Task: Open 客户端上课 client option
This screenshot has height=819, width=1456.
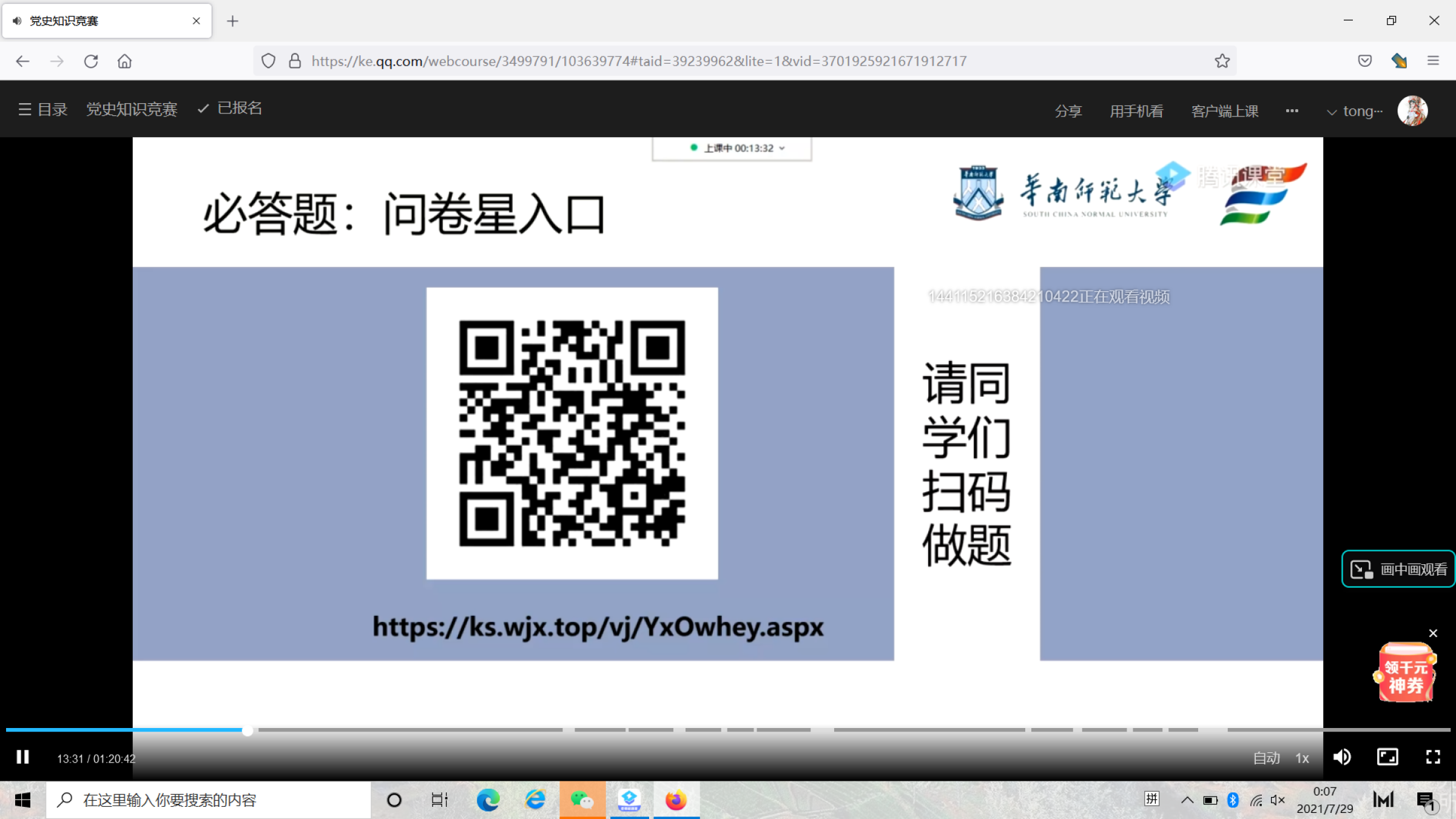Action: [x=1225, y=111]
